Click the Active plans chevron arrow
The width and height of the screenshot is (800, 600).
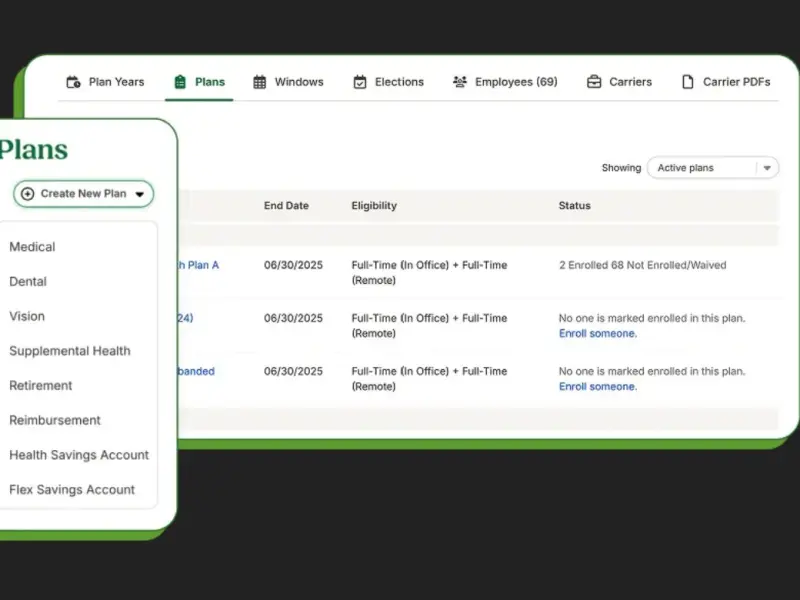pyautogui.click(x=767, y=168)
